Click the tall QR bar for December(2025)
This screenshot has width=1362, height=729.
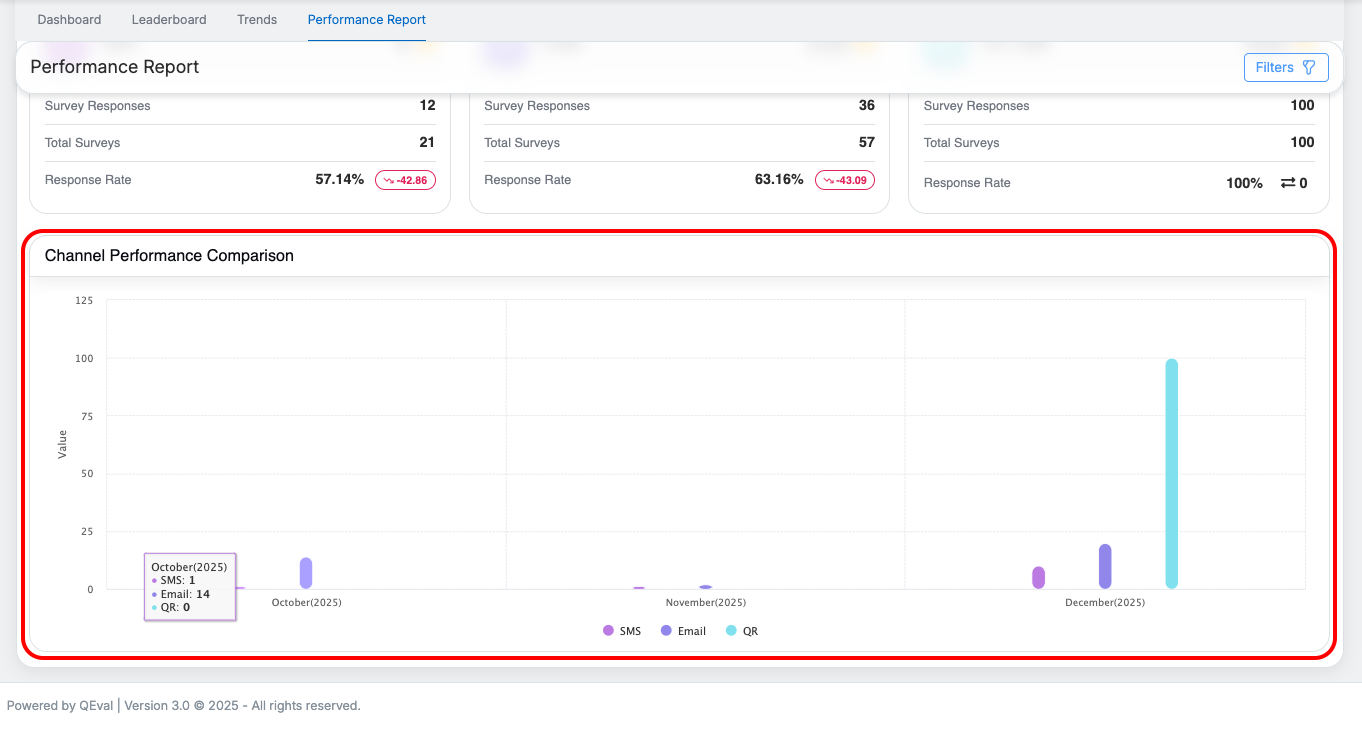click(x=1171, y=473)
